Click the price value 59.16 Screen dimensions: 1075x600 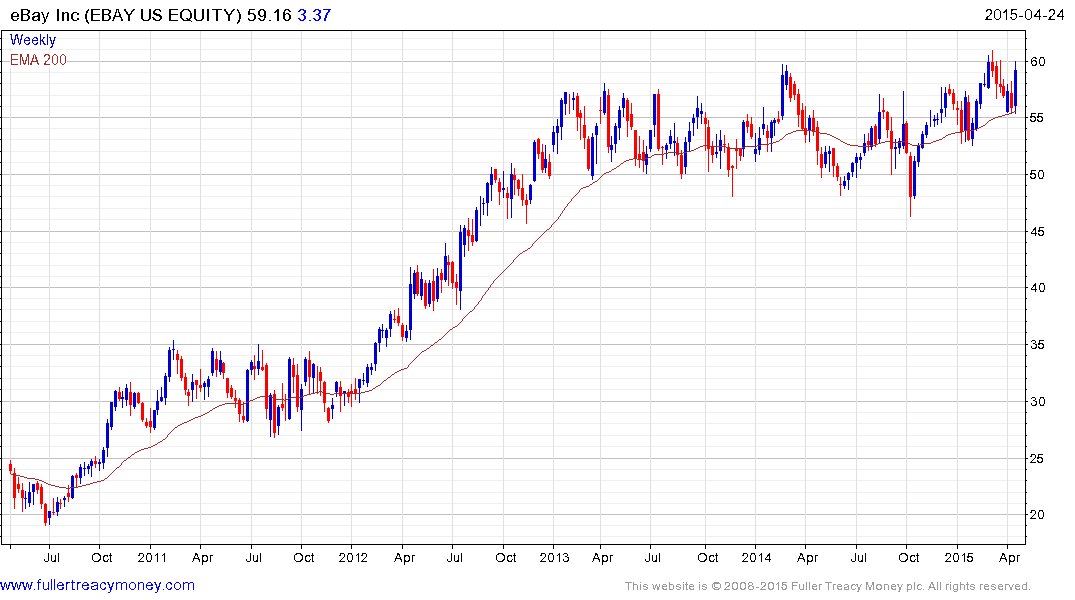click(269, 15)
